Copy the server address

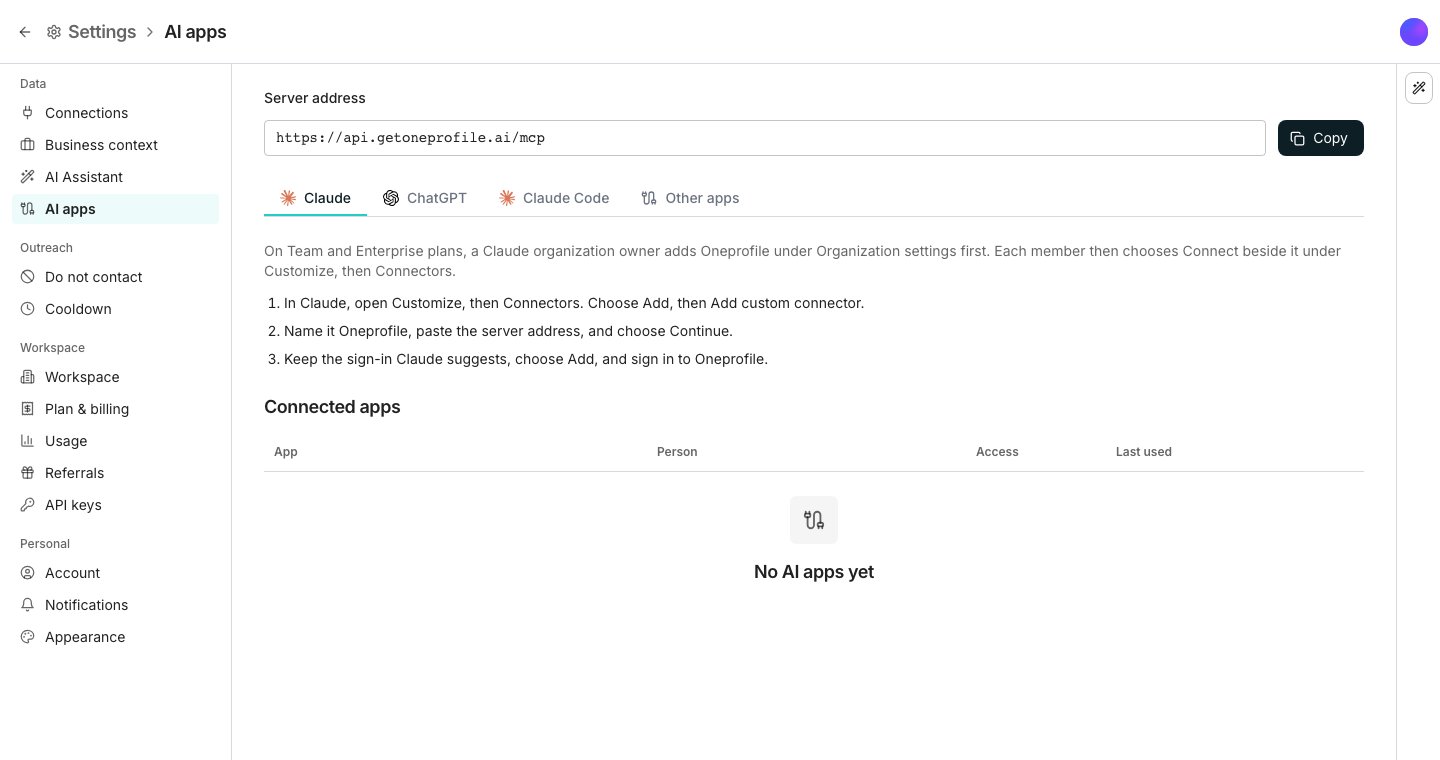pyautogui.click(x=1320, y=138)
